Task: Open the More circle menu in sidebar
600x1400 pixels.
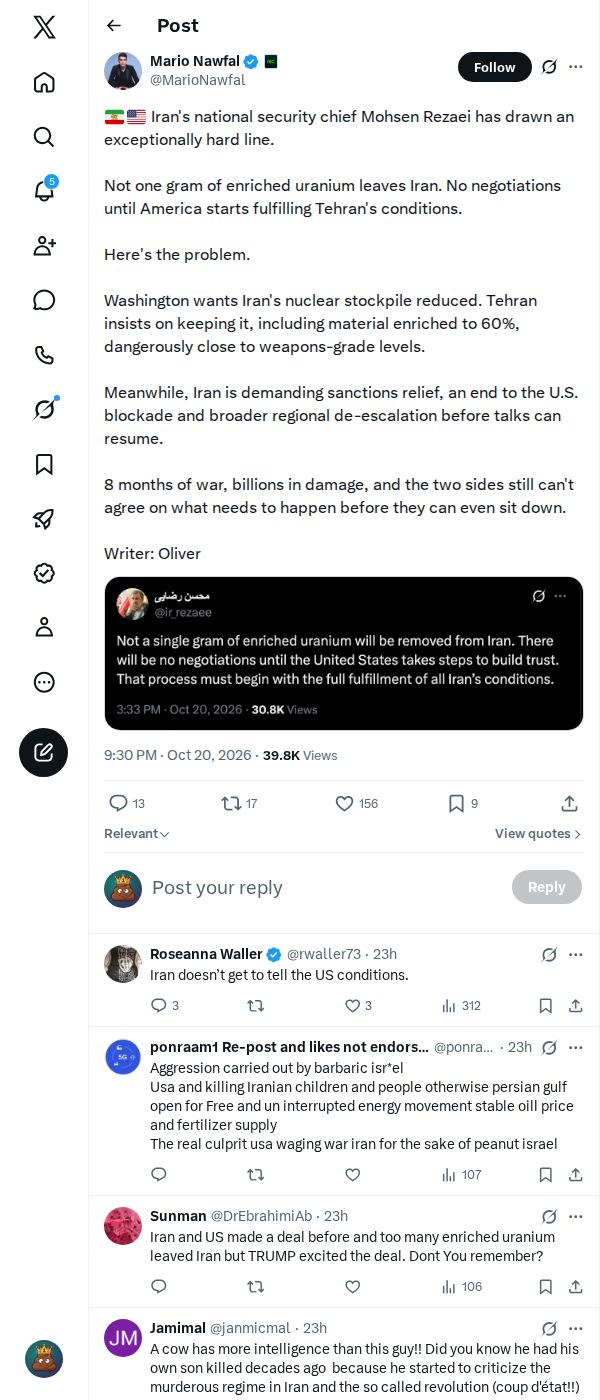Action: pos(44,682)
